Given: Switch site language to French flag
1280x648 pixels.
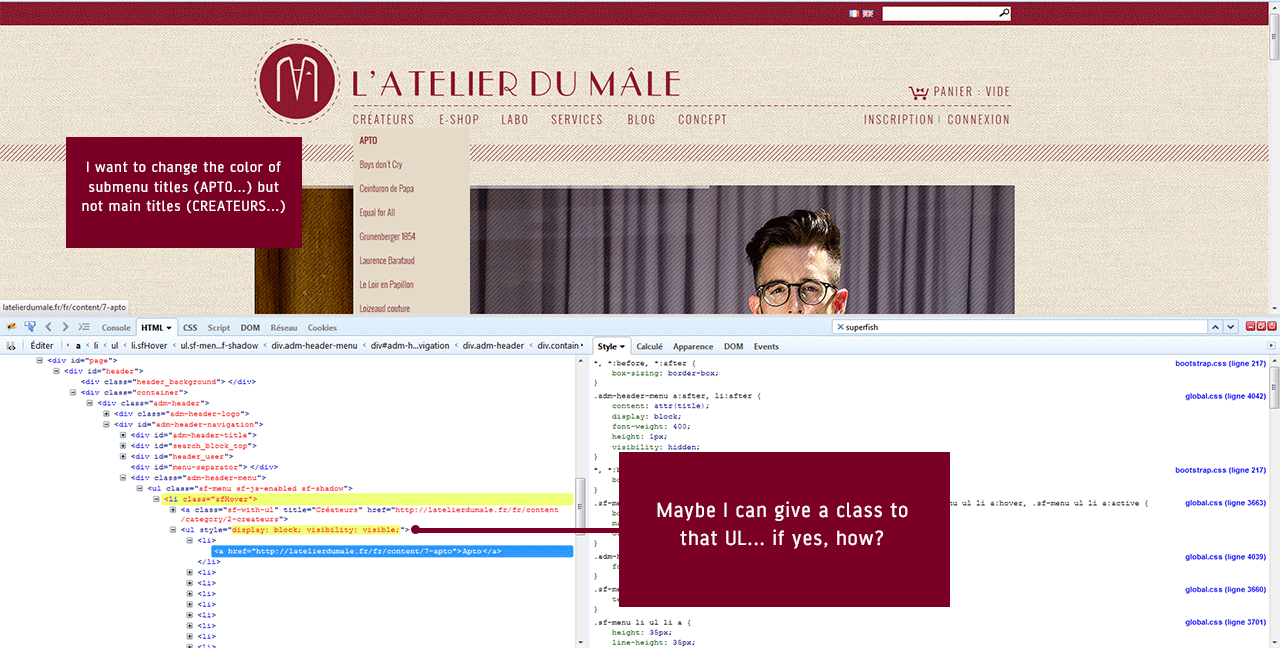Looking at the screenshot, I should coord(854,14).
